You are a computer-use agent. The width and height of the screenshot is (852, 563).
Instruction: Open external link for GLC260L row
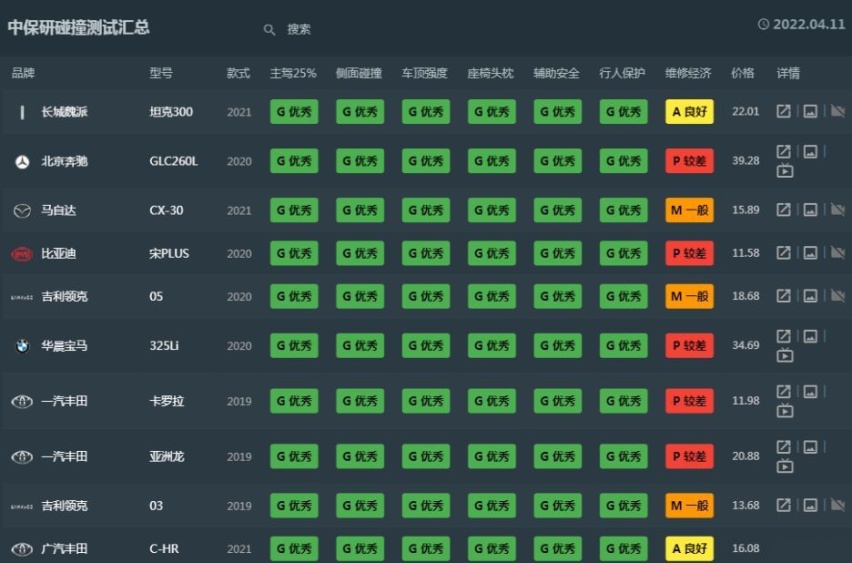[783, 151]
